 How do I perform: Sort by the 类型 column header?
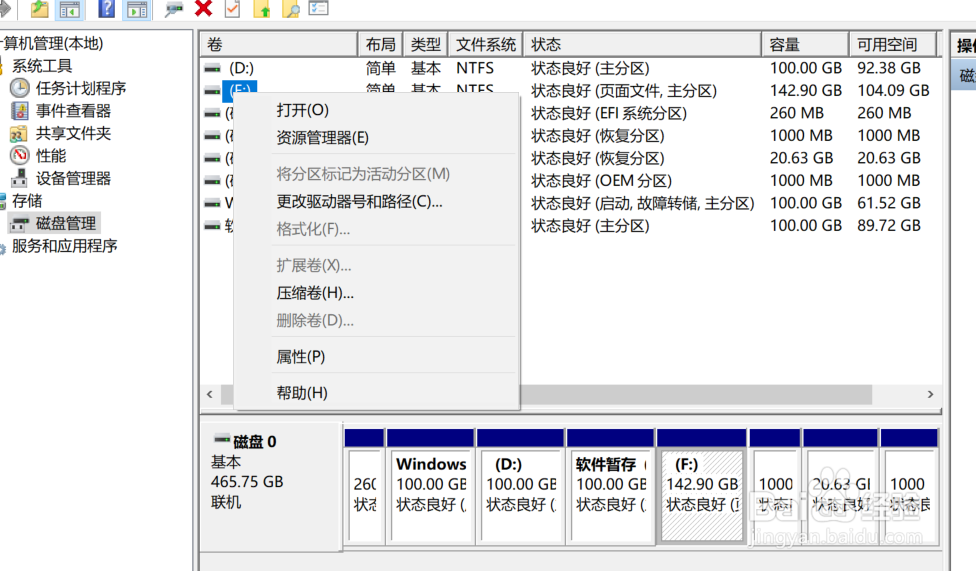[x=426, y=44]
